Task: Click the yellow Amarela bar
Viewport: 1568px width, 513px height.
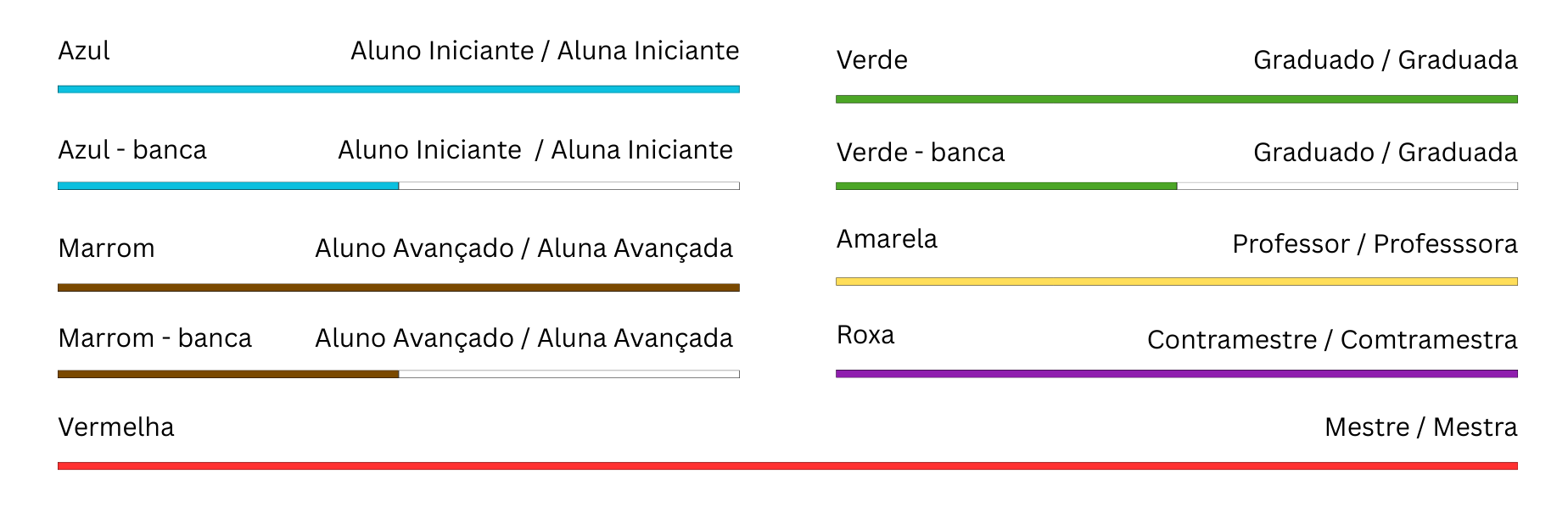Action: (1176, 282)
